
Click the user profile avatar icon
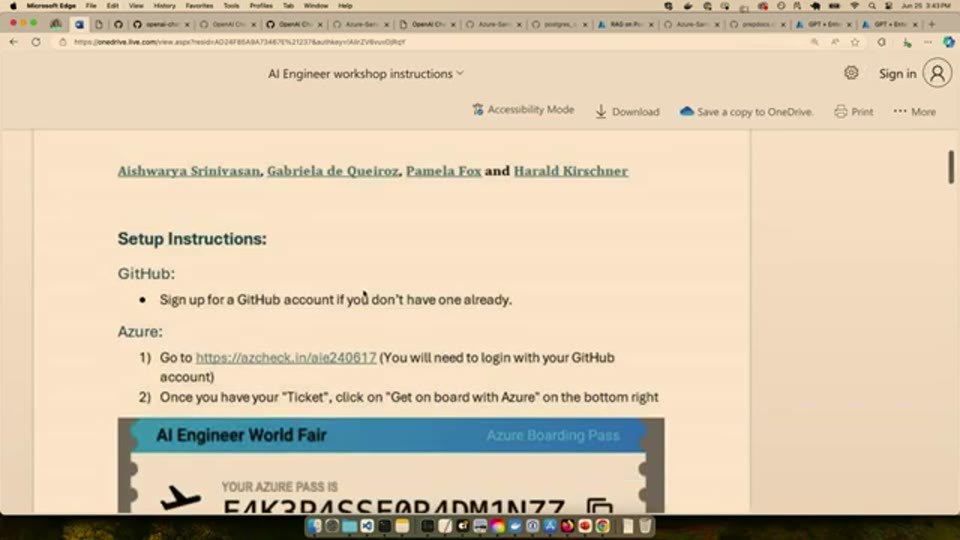tap(937, 73)
